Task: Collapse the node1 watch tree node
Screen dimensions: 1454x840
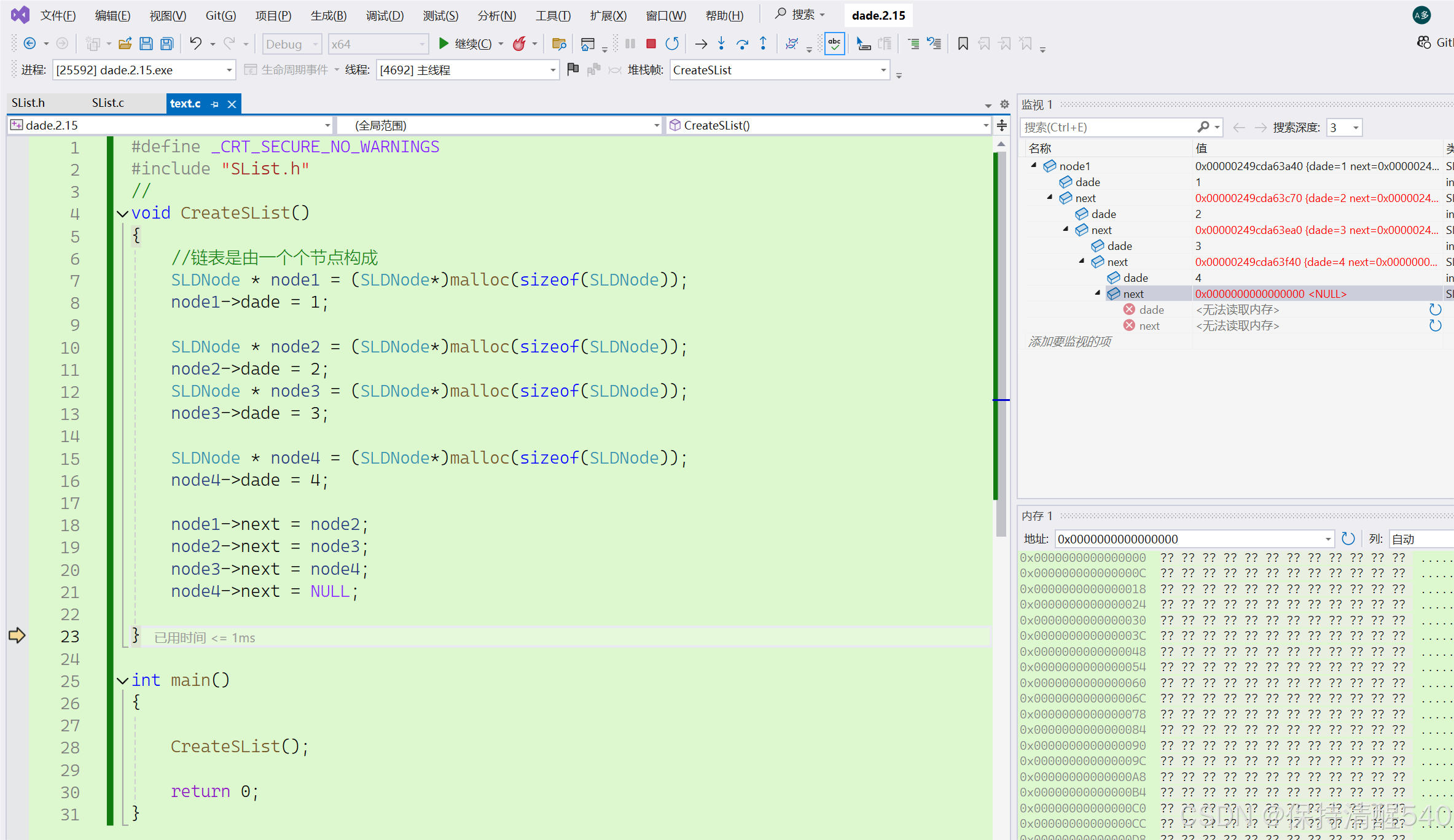Action: (1034, 165)
